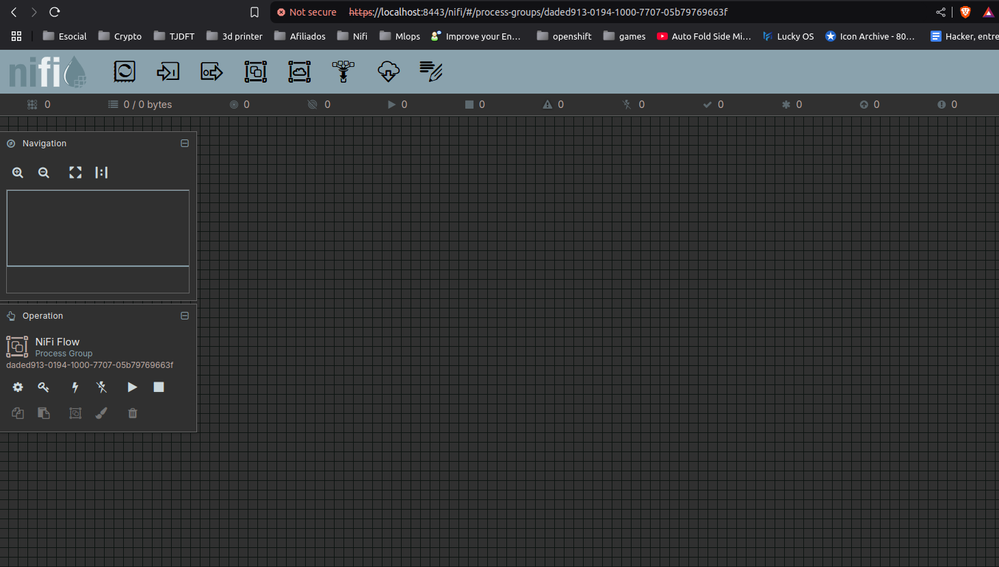The image size is (999, 567).
Task: Collapse the Operation panel
Action: pos(185,316)
